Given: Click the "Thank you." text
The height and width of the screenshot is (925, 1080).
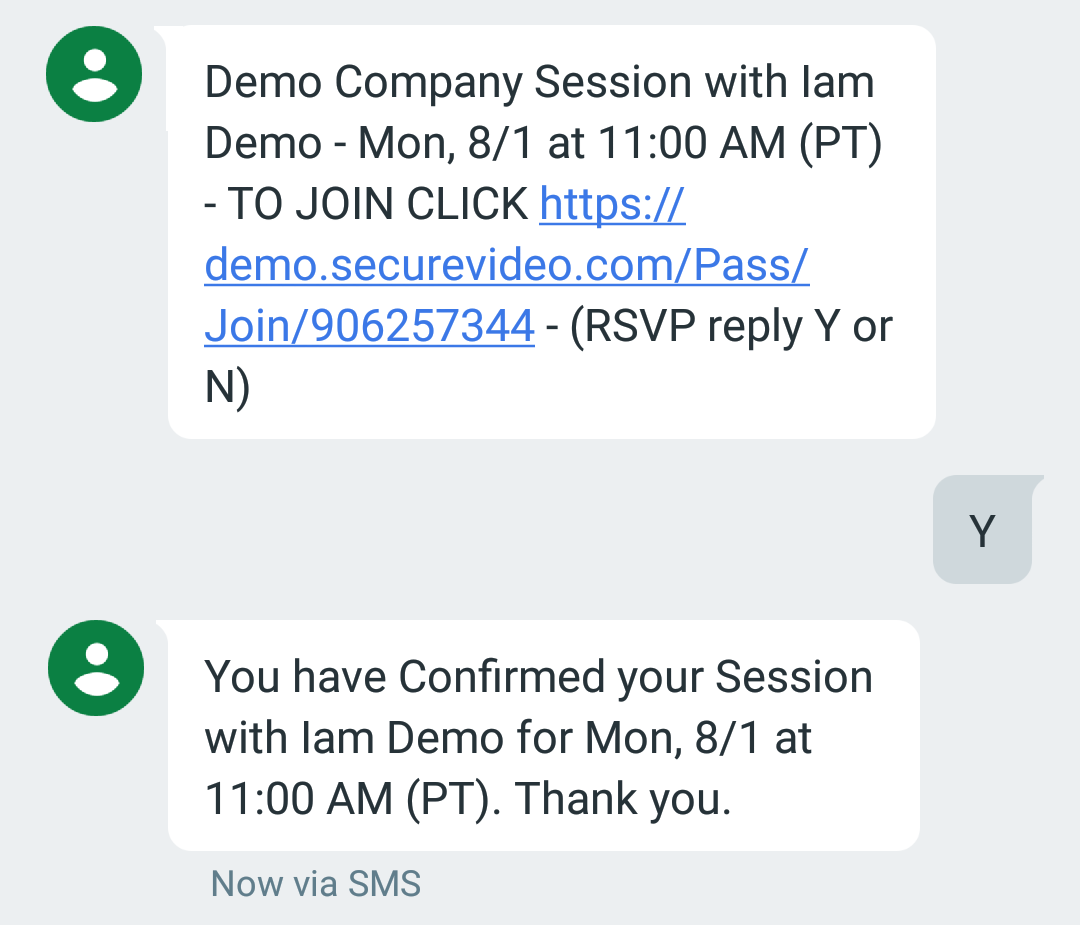Looking at the screenshot, I should click(x=623, y=799).
